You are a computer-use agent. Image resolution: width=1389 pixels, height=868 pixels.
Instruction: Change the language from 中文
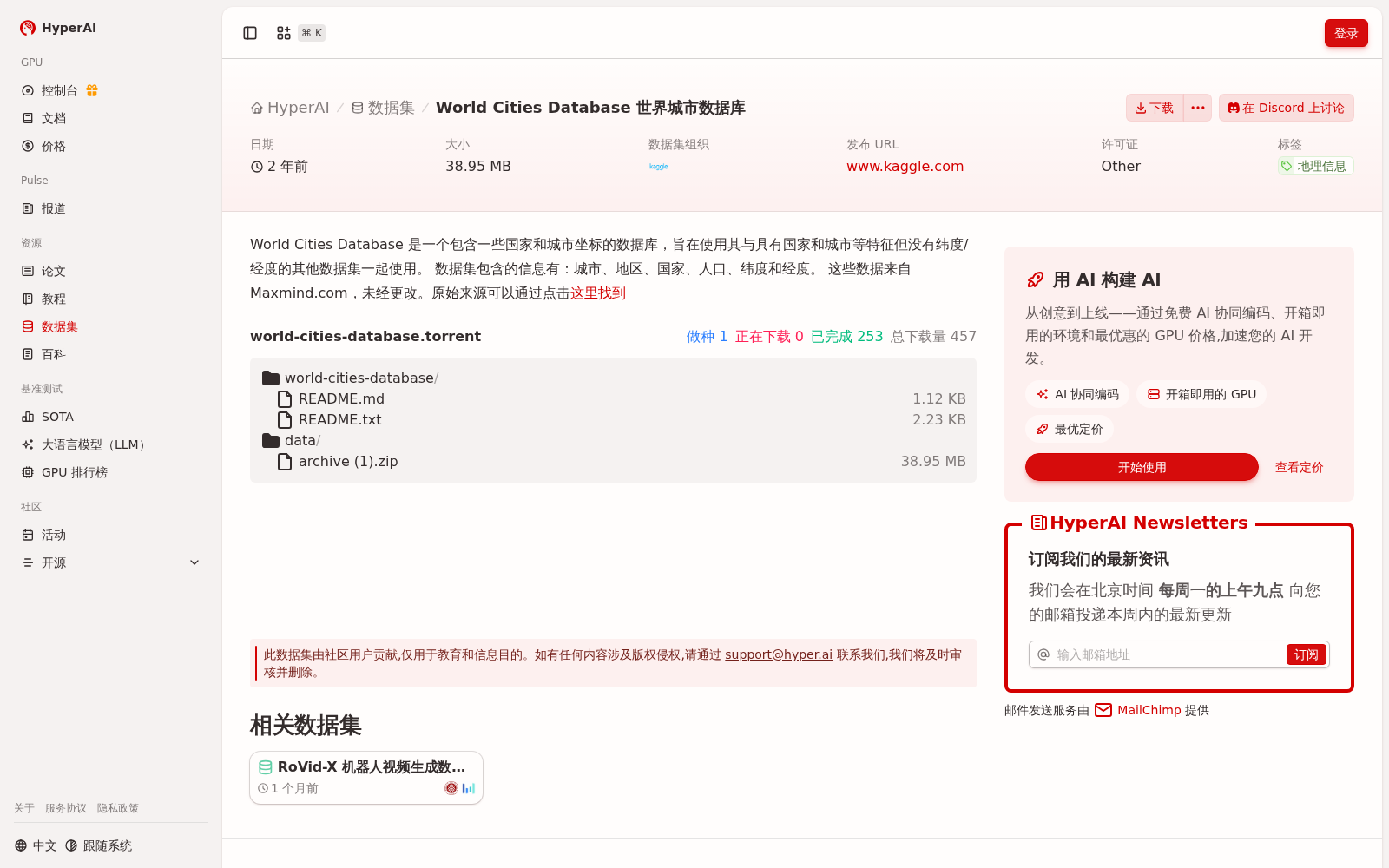[x=36, y=845]
